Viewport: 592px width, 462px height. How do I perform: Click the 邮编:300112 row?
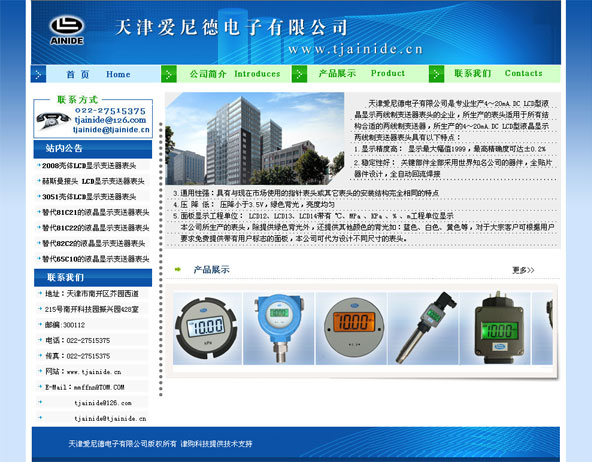(x=92, y=325)
